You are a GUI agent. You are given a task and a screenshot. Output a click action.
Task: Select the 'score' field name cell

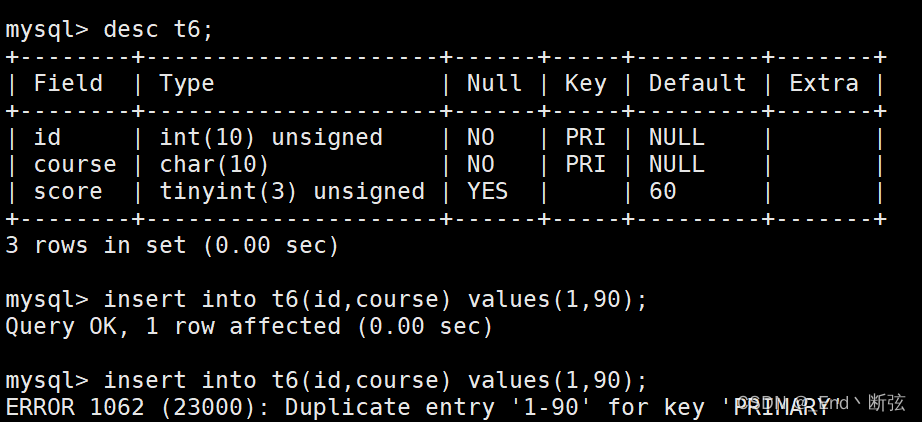tap(68, 191)
